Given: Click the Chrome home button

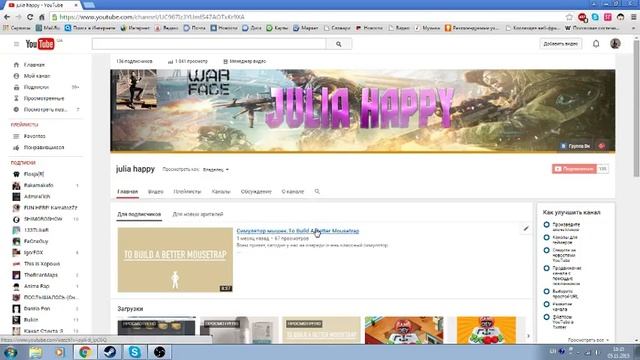Looking at the screenshot, I should coord(42,17).
